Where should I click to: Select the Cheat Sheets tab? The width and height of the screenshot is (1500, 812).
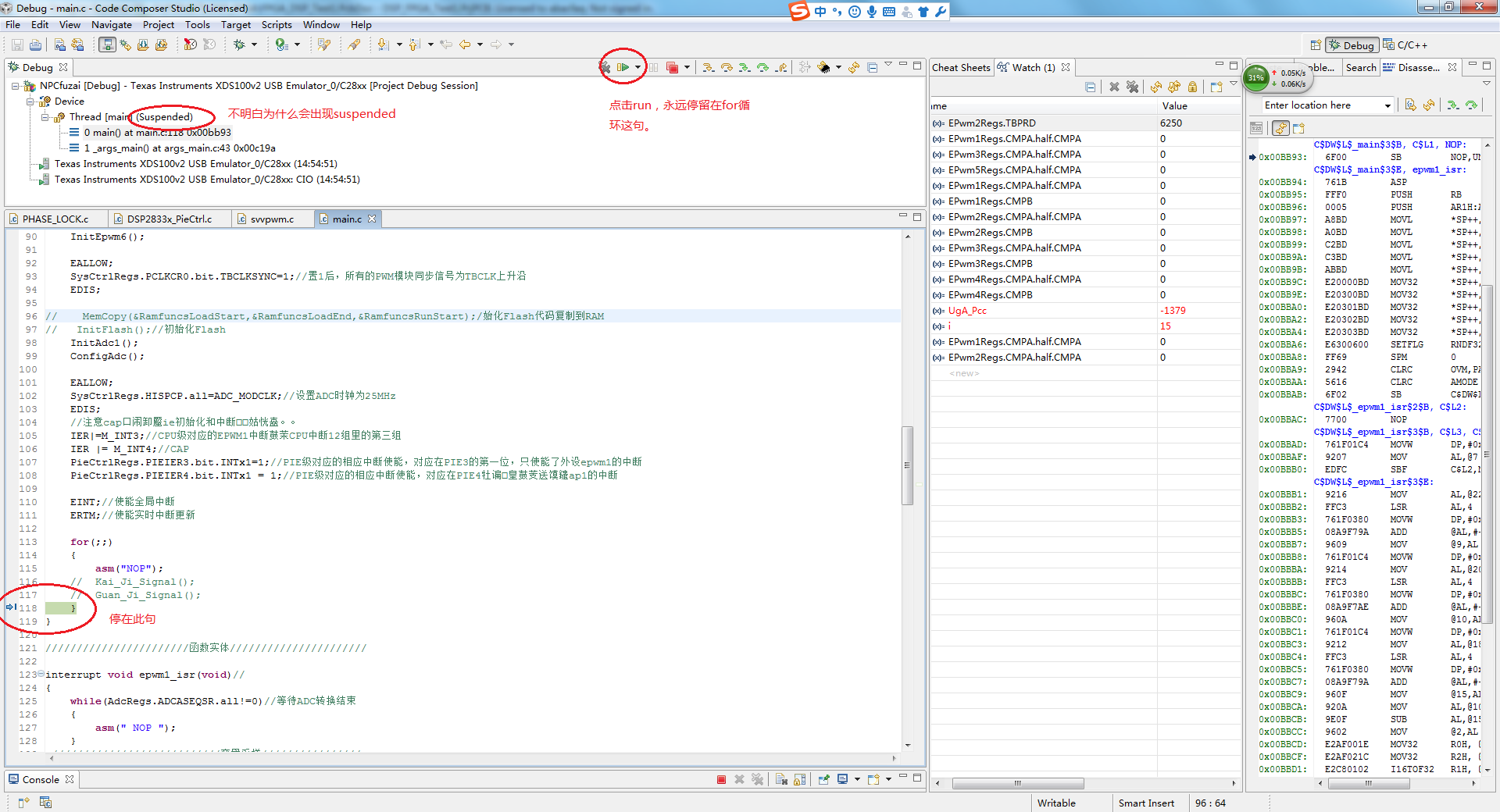point(960,68)
